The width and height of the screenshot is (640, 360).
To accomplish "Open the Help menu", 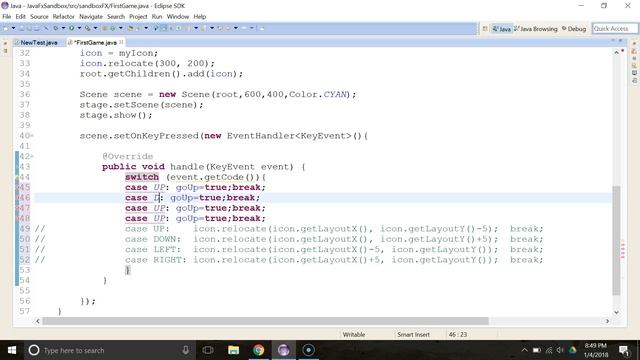I will (200, 17).
